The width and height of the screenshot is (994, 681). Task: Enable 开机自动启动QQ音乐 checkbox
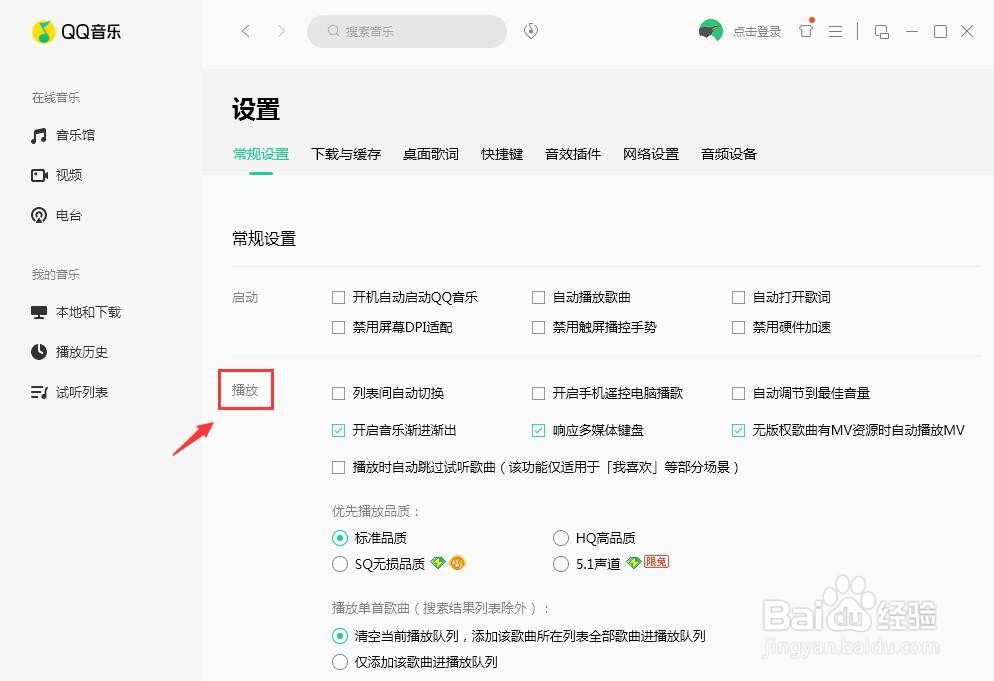339,297
